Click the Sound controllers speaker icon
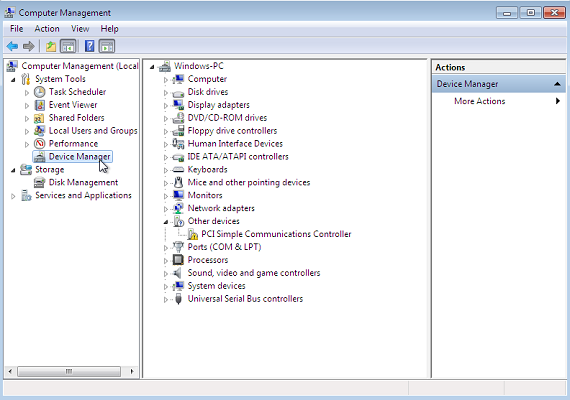The height and width of the screenshot is (400, 570). (177, 273)
